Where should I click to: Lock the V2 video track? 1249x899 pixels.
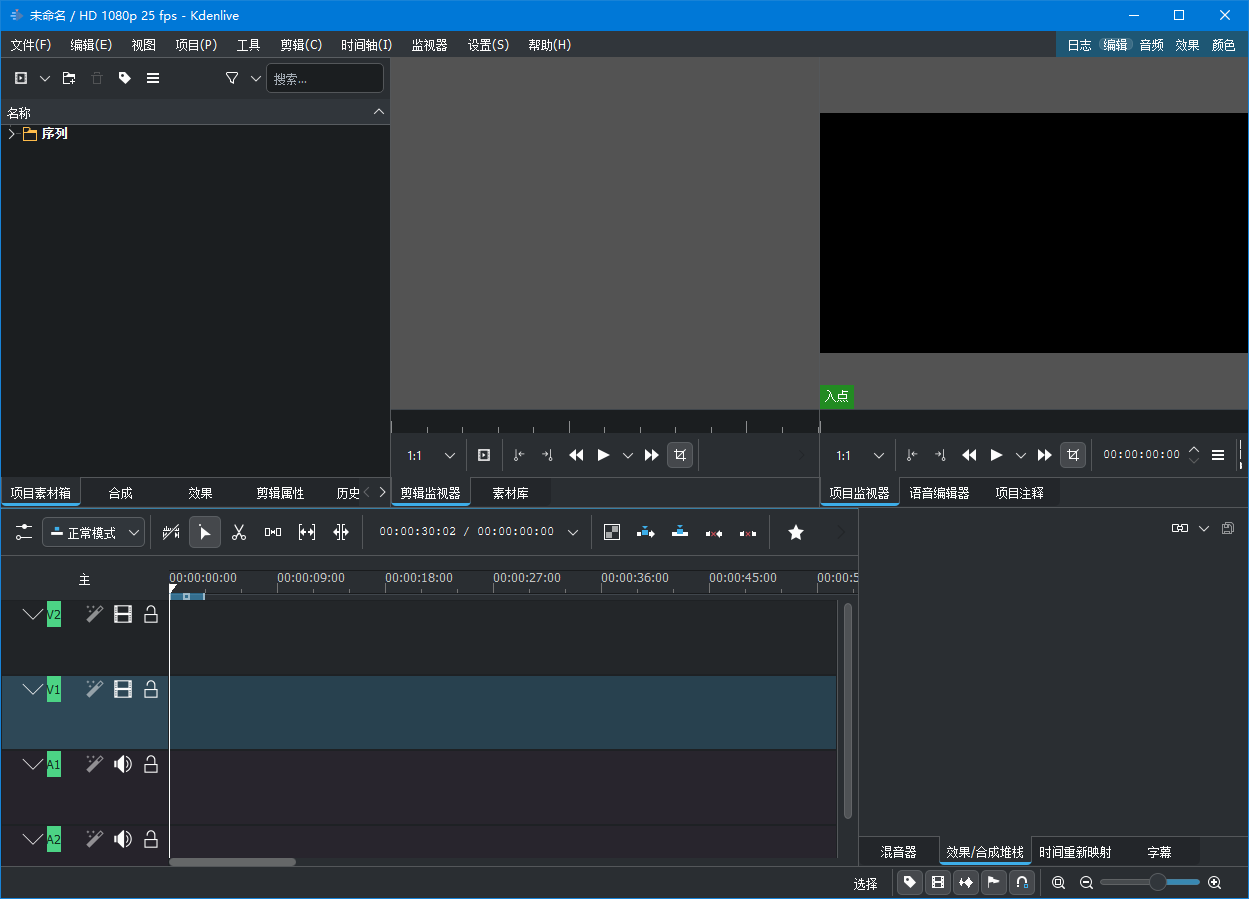151,615
